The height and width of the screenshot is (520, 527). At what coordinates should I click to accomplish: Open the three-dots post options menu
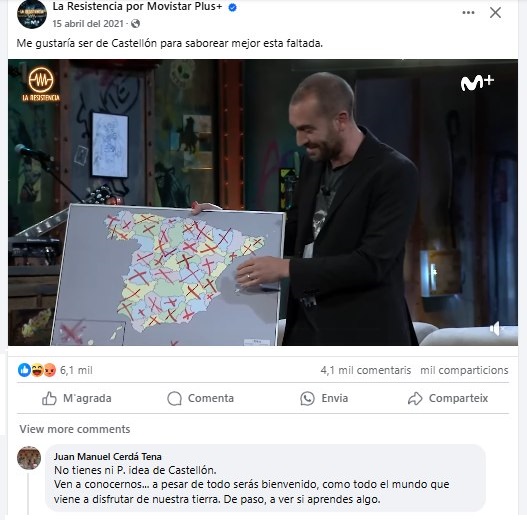click(x=468, y=13)
